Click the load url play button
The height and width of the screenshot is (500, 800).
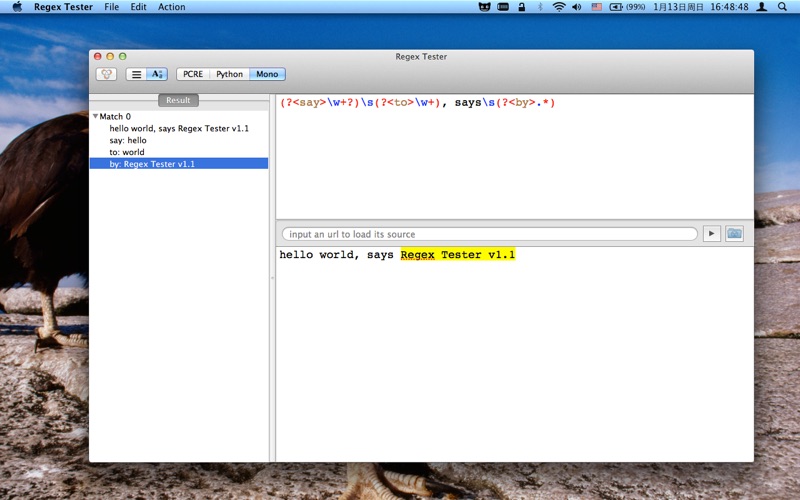[x=711, y=234]
